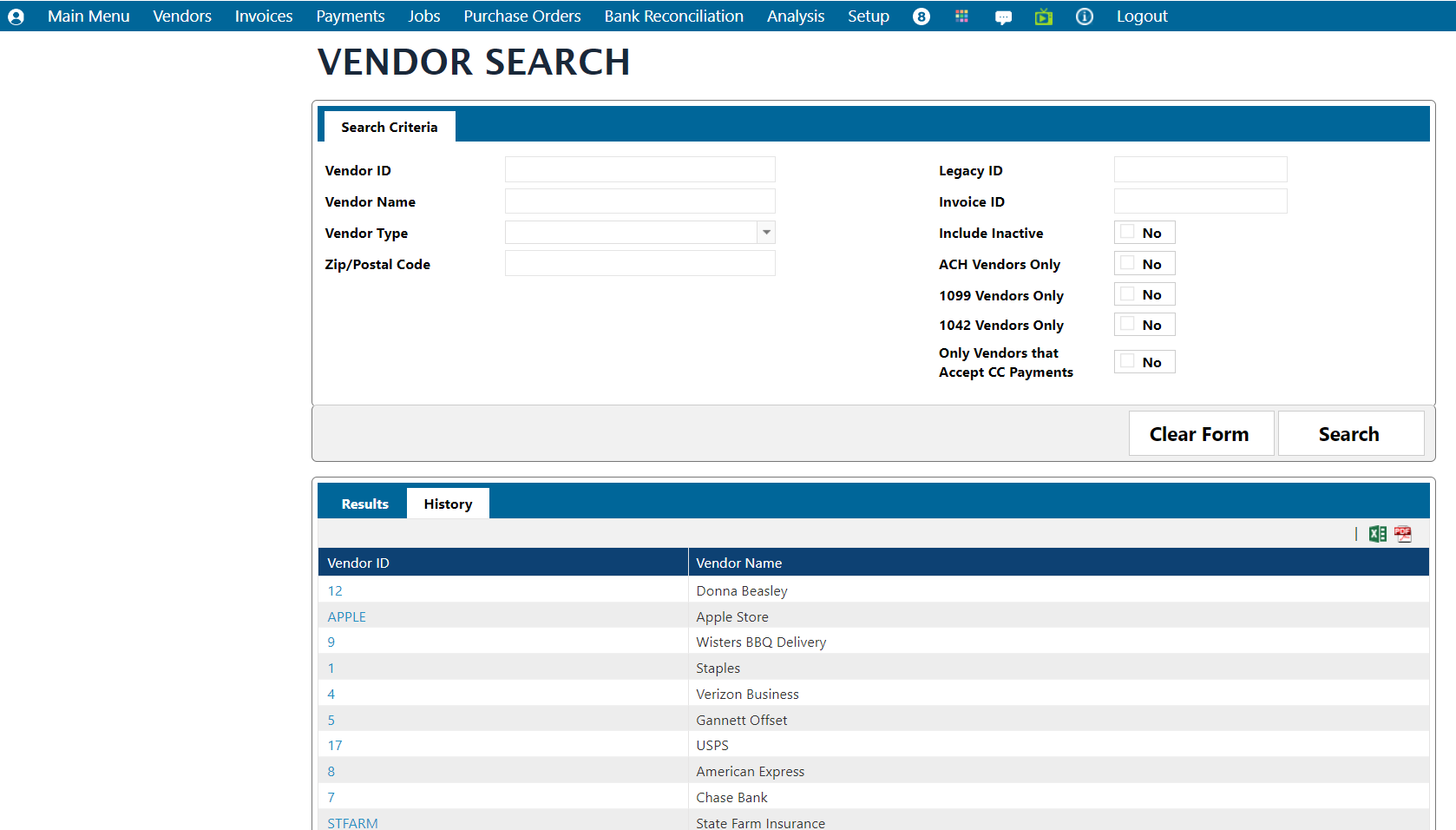Screen dimensions: 1456x830
Task: Click the info circle icon
Action: (1085, 16)
